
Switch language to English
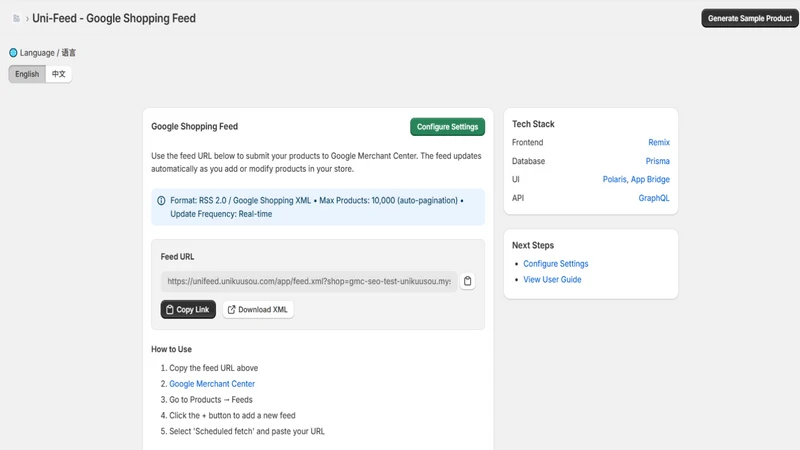[x=27, y=74]
